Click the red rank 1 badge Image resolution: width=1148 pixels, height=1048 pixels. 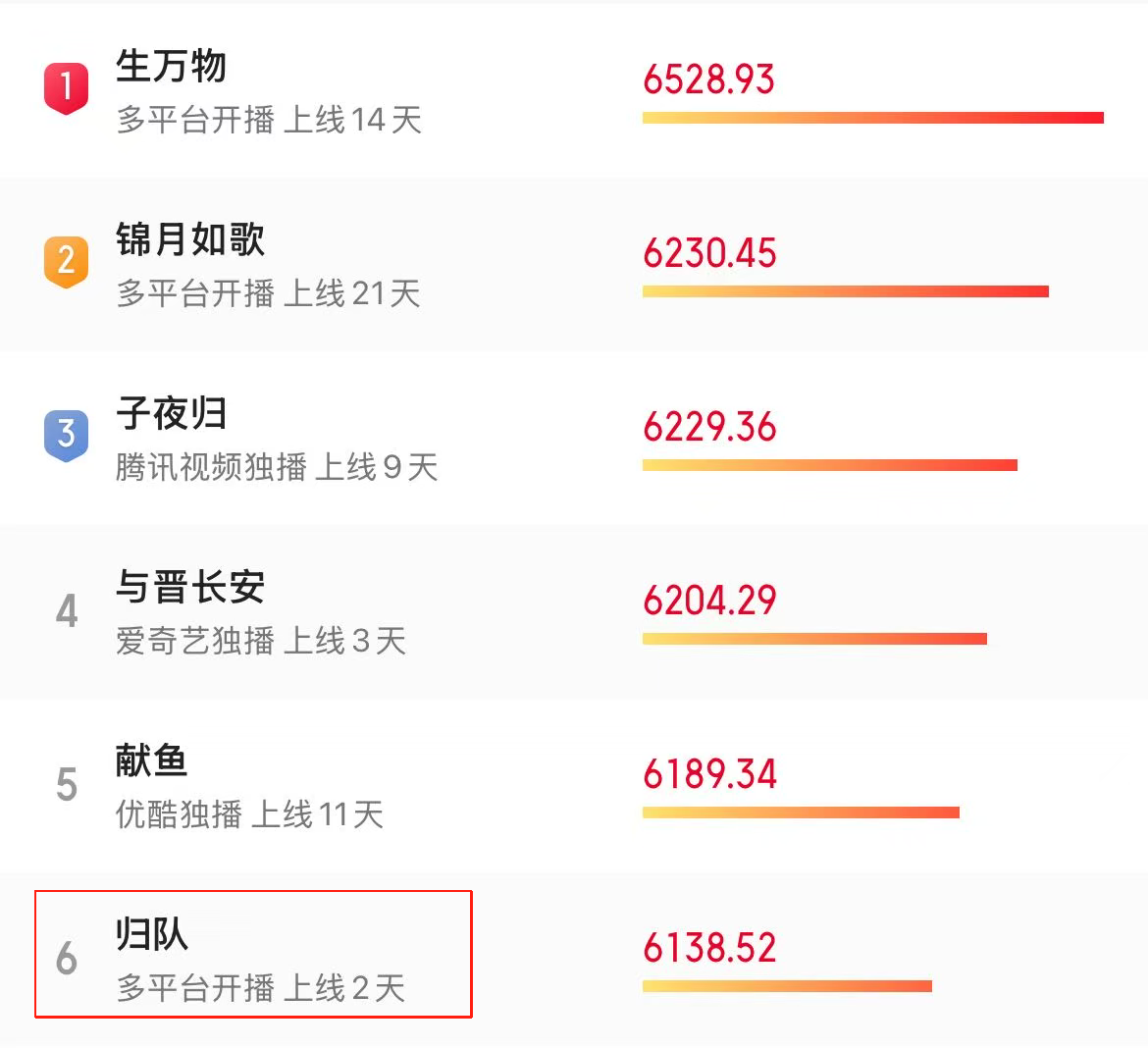(x=66, y=88)
